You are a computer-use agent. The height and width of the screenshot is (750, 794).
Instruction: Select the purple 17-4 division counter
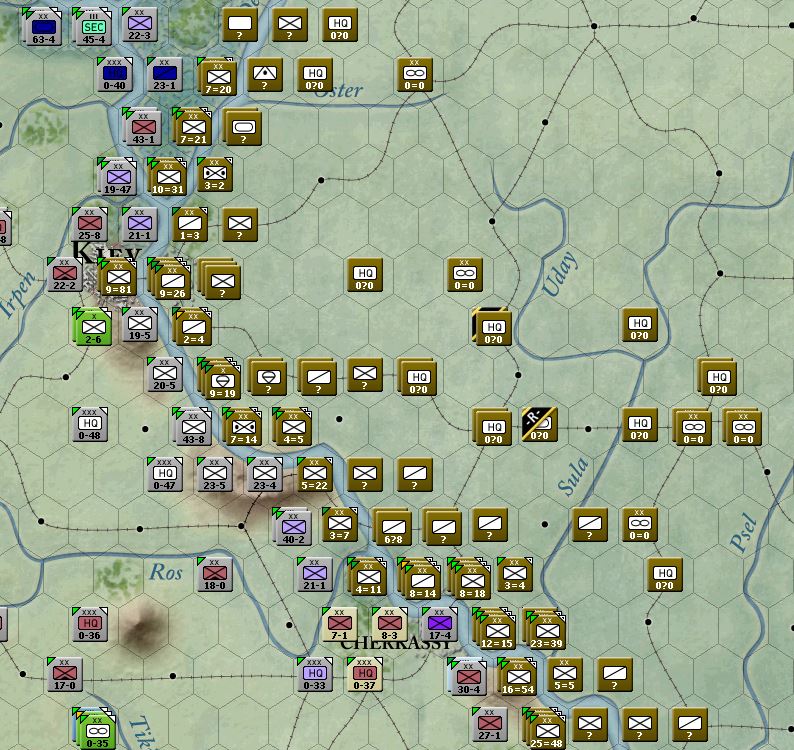pyautogui.click(x=440, y=624)
